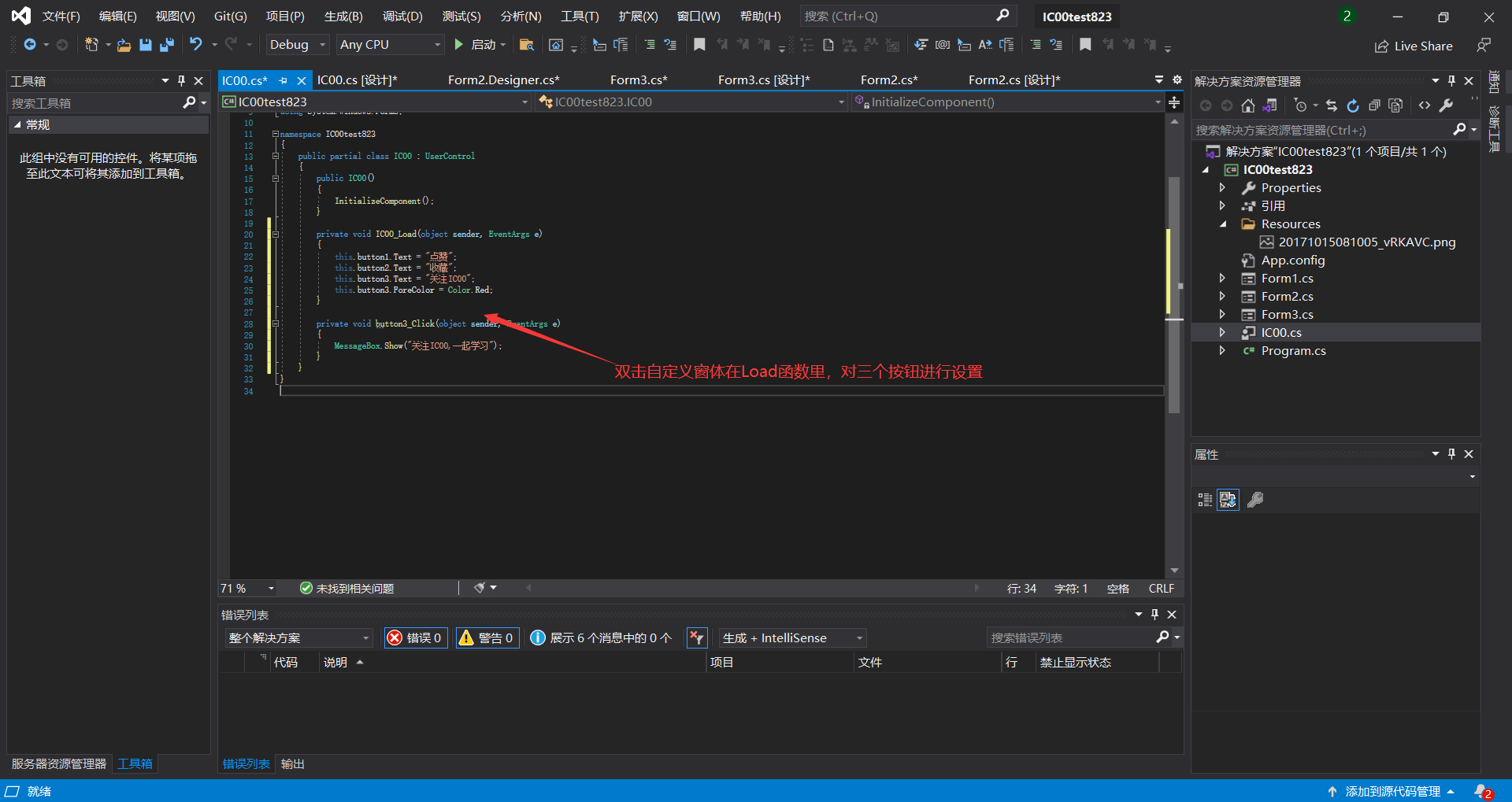Click the Open File folder icon
This screenshot has width=1512, height=802.
coord(124,45)
